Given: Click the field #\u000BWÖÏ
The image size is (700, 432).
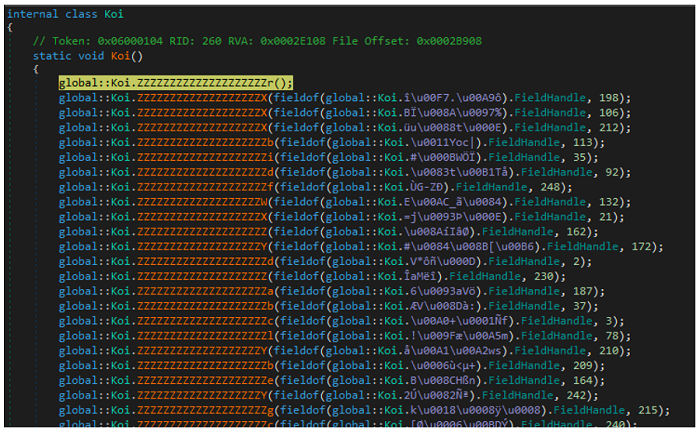Looking at the screenshot, I should click(443, 157).
